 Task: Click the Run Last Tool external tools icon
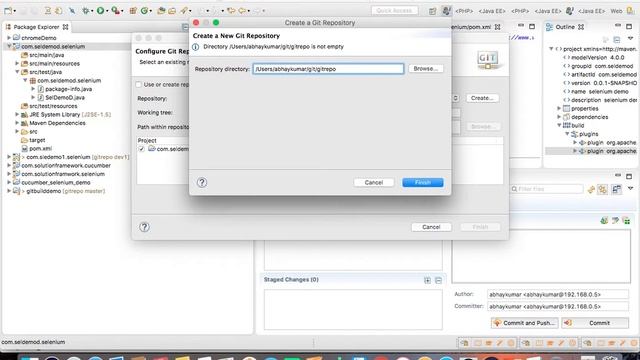click(x=116, y=11)
